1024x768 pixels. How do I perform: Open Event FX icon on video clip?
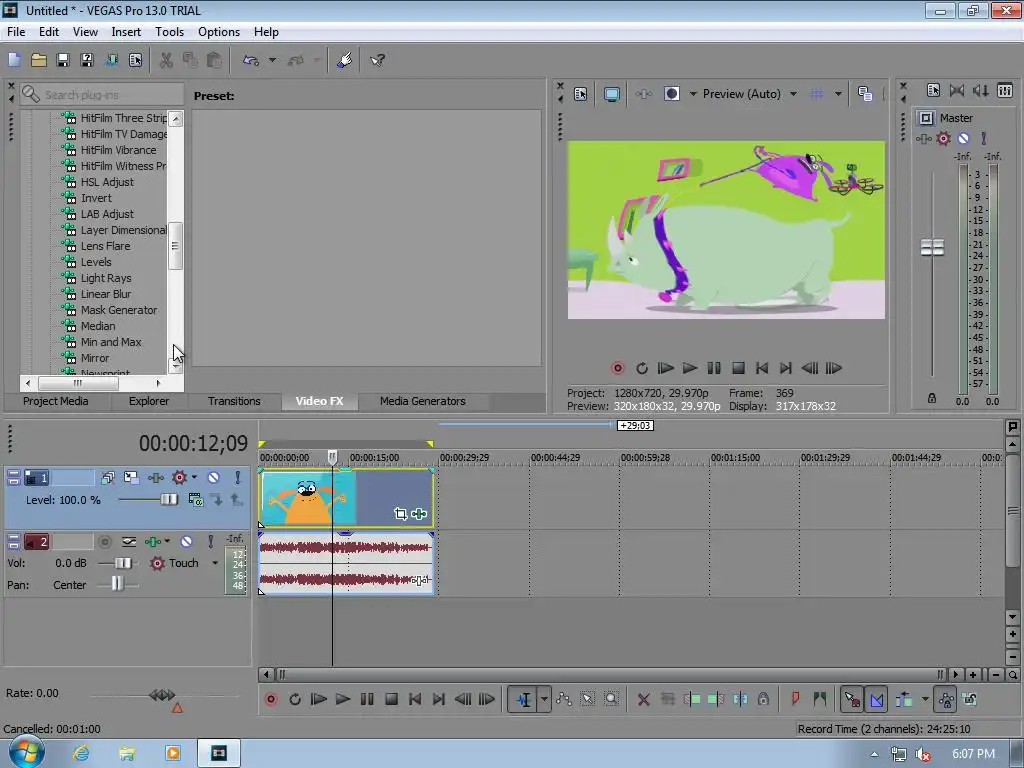[419, 514]
